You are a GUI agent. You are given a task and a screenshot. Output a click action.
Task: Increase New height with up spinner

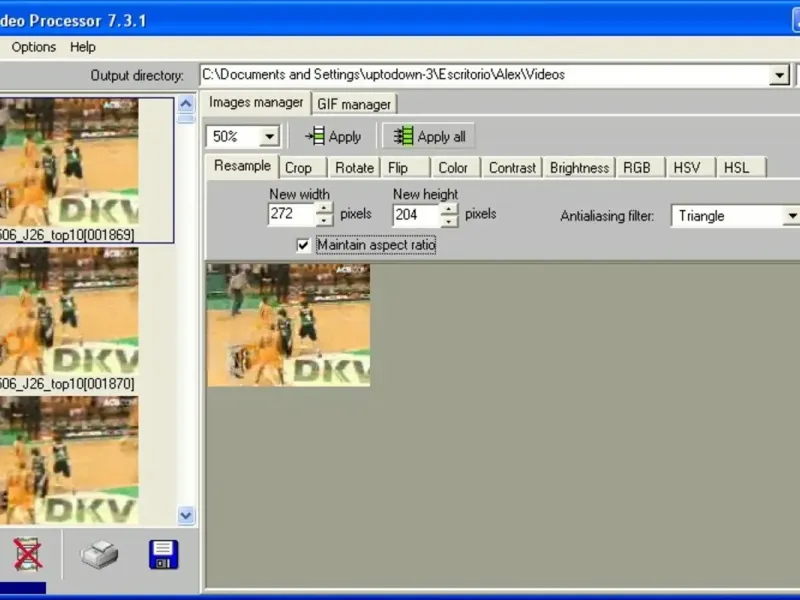(449, 209)
